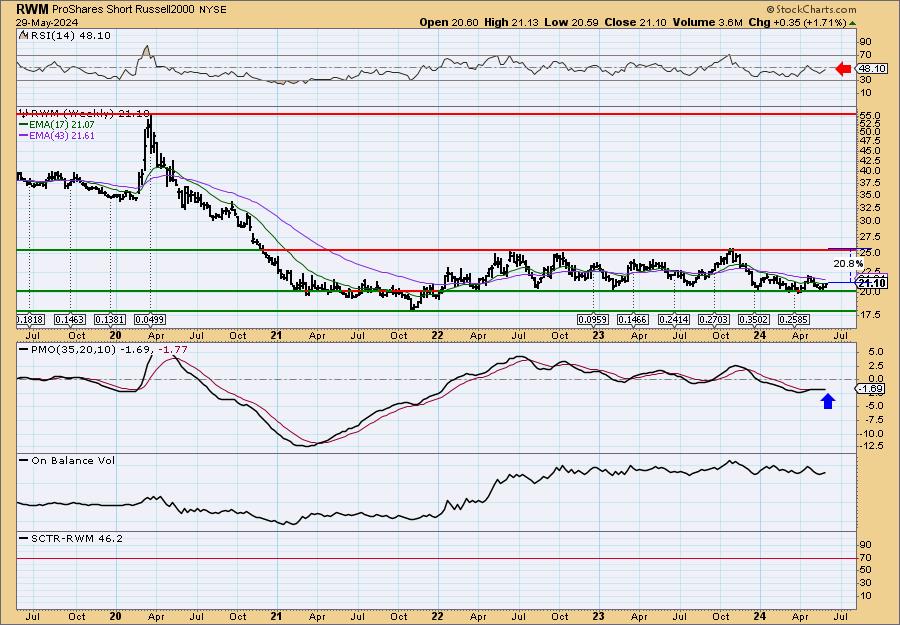Click the 0.2414 cycle value box
900x625 pixels.
click(x=673, y=319)
